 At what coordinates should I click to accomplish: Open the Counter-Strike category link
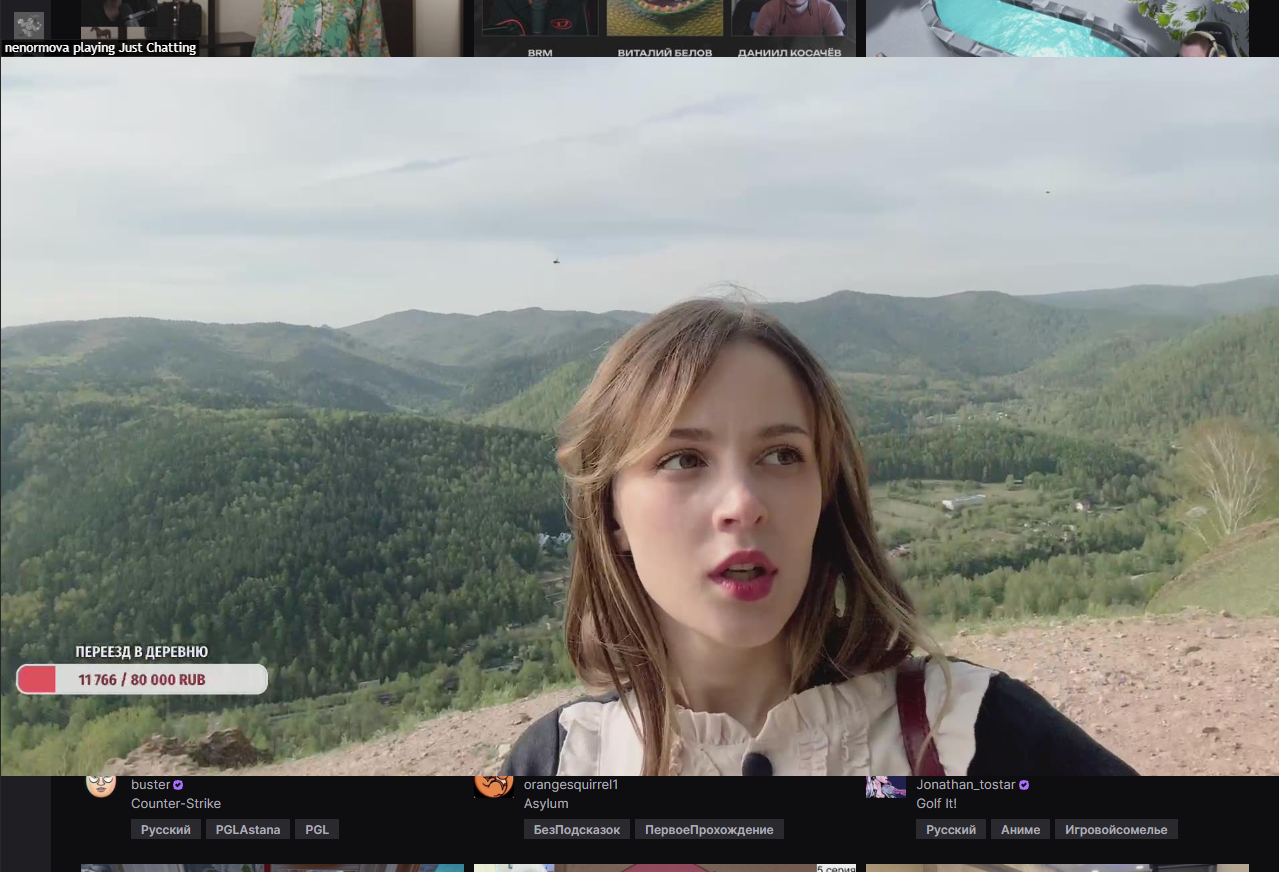point(176,804)
